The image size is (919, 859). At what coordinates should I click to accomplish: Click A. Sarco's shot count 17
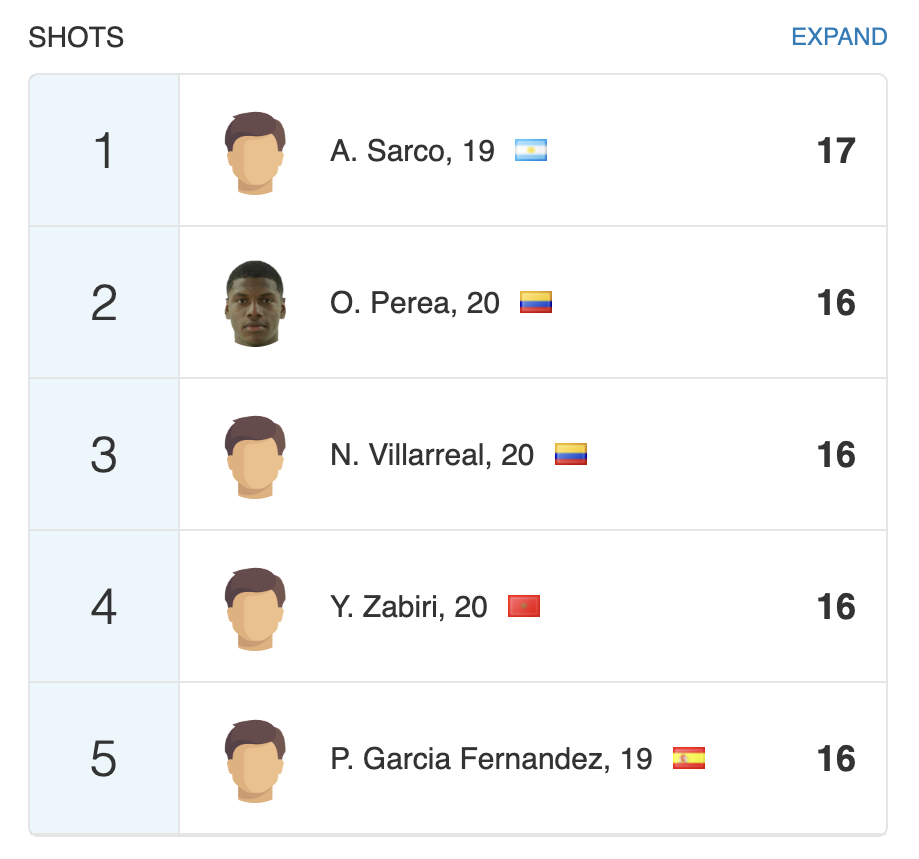click(x=836, y=151)
